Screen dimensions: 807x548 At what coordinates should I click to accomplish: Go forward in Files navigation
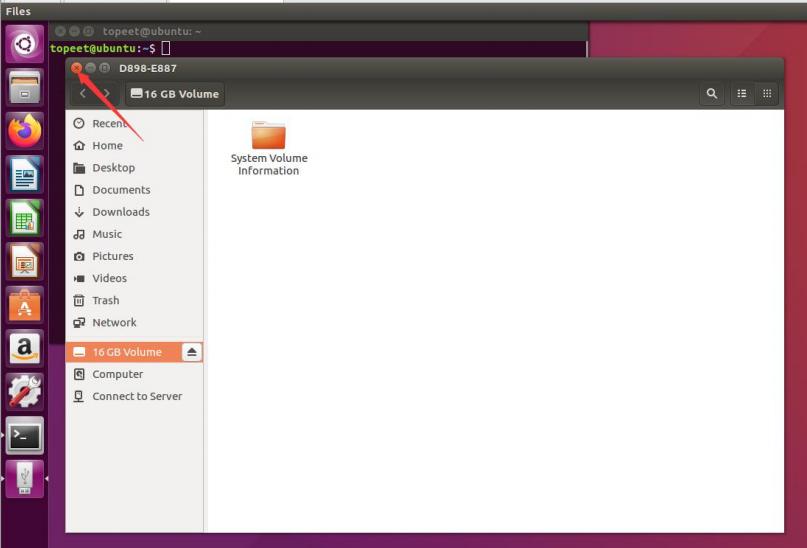(x=107, y=94)
